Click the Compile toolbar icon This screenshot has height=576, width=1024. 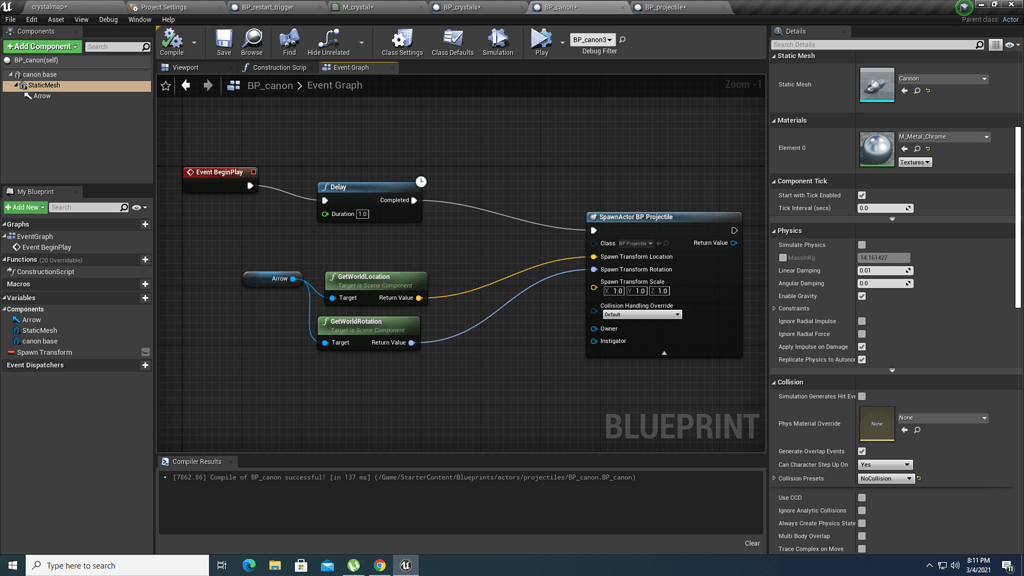(172, 41)
